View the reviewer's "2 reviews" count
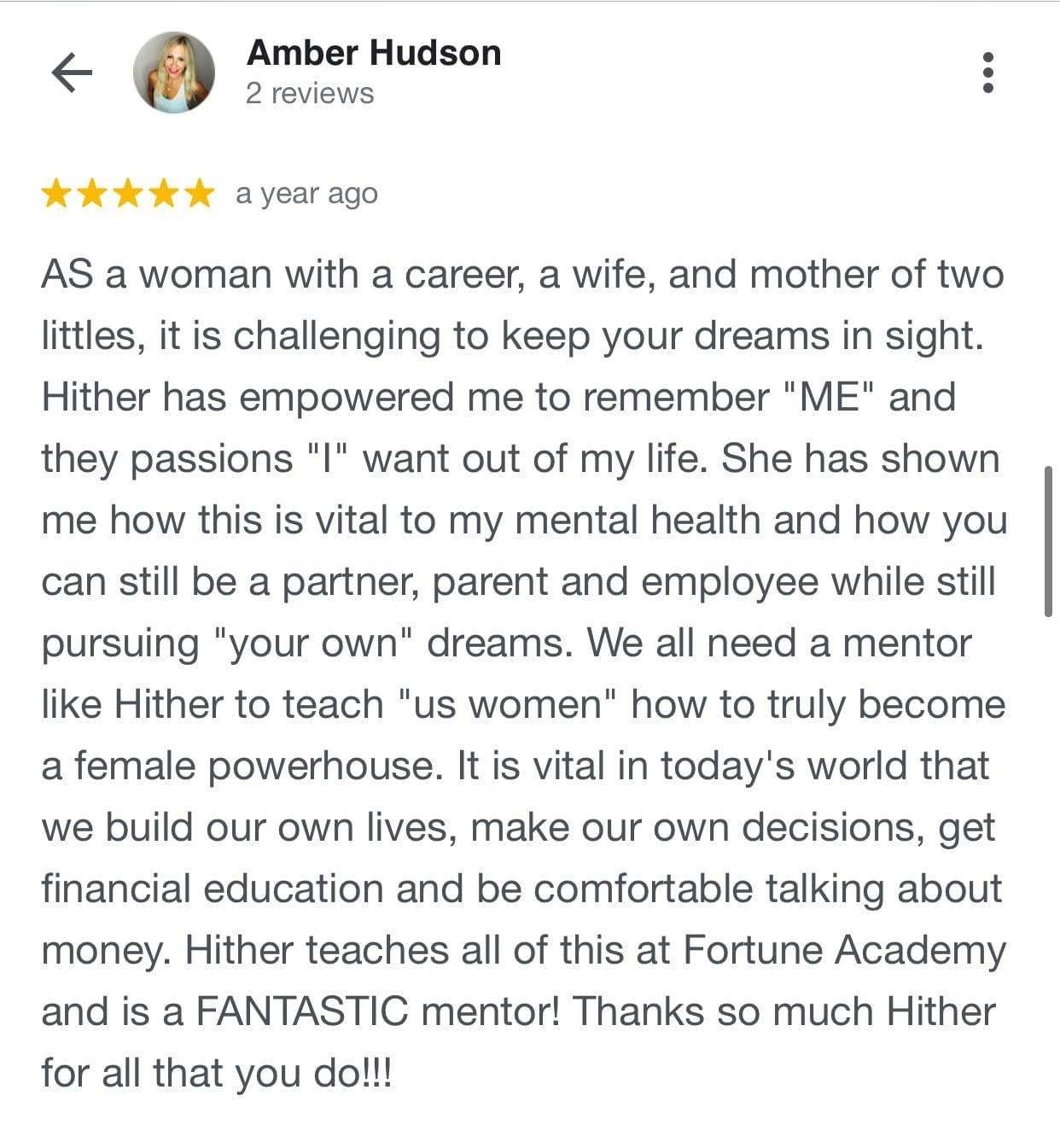 pos(309,93)
